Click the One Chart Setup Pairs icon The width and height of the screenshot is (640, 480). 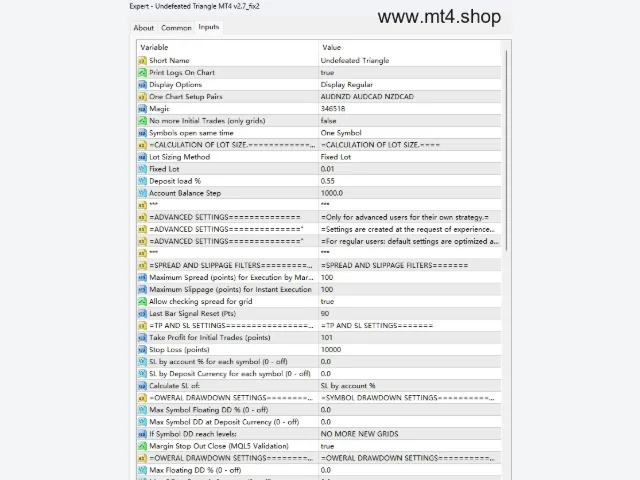point(142,97)
